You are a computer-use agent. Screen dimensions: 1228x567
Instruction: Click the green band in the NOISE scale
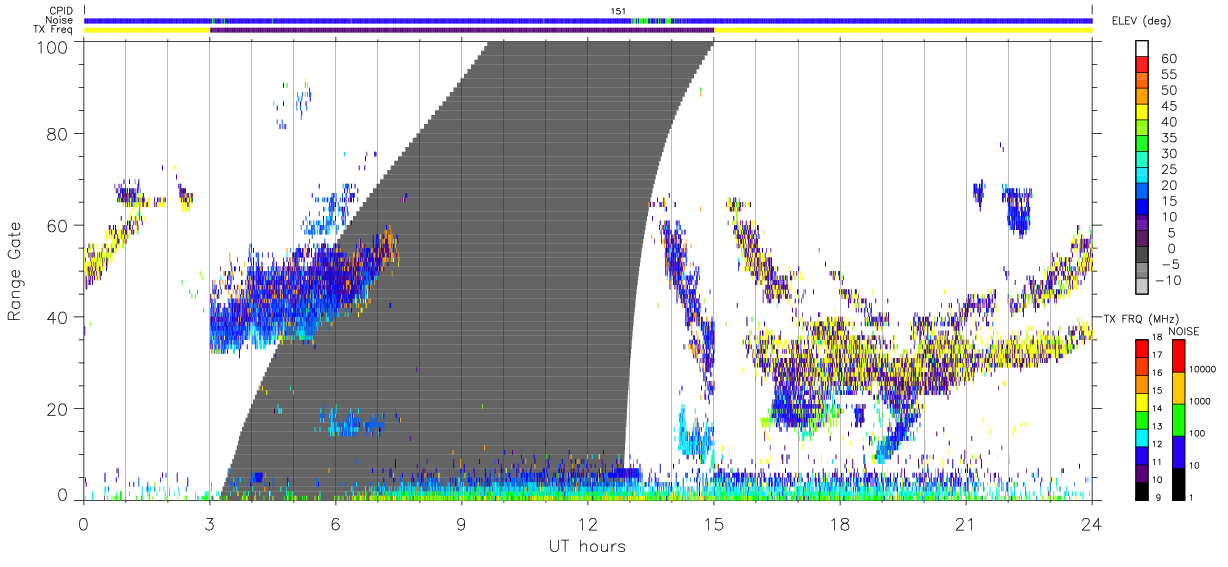[x=1178, y=419]
